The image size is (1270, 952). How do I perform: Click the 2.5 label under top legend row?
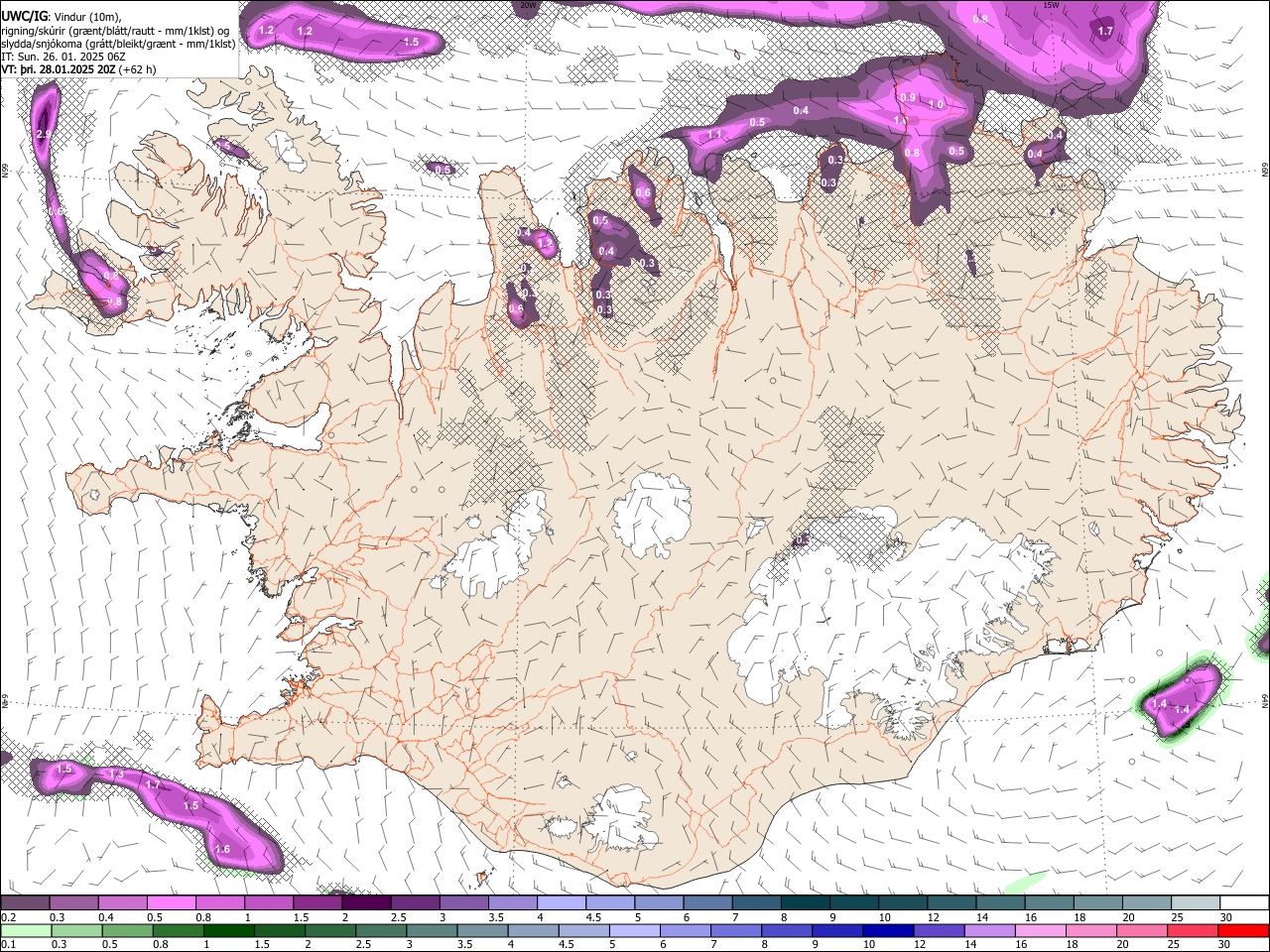[x=398, y=917]
